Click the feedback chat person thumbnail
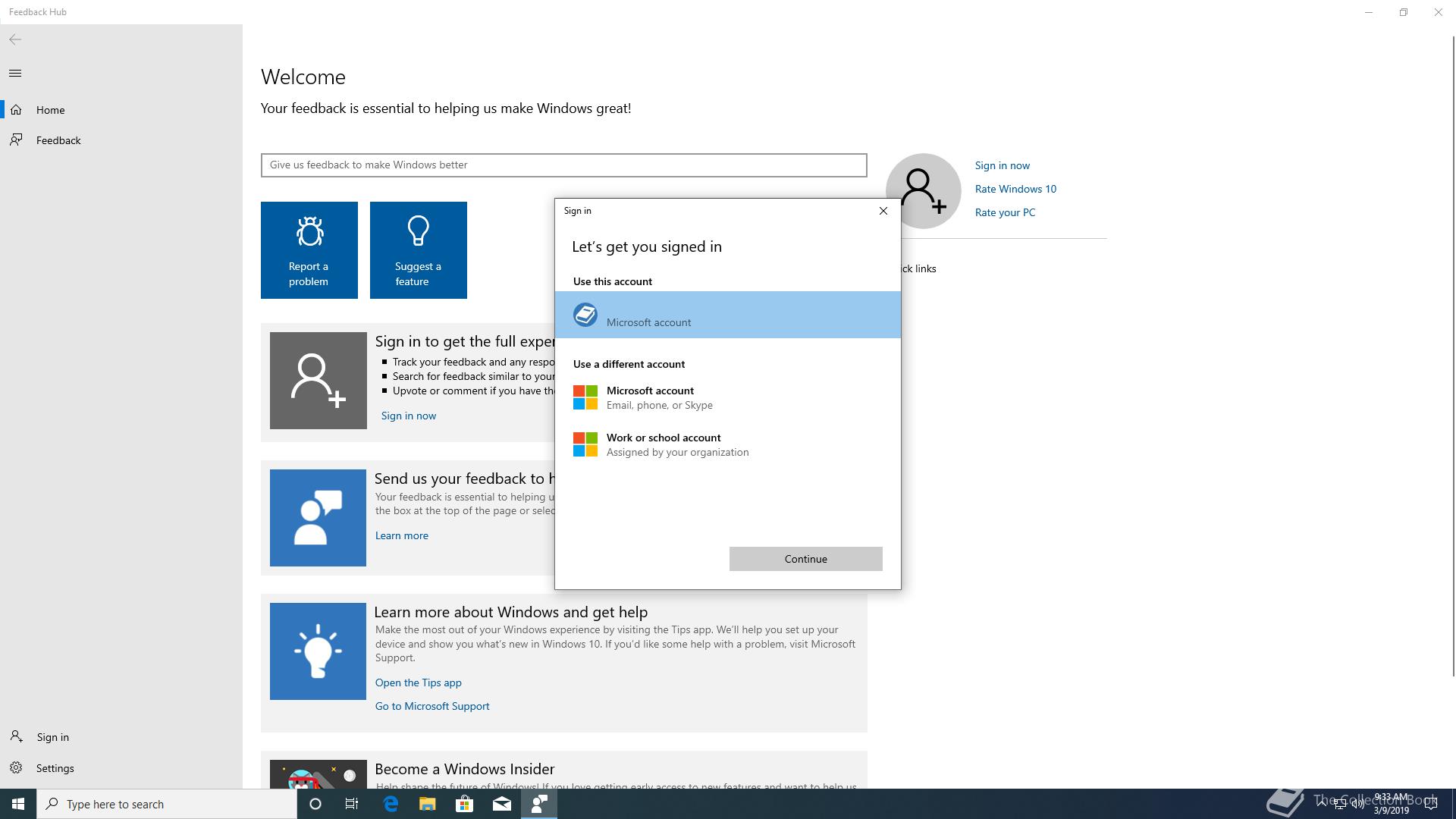The image size is (1456, 819). (318, 518)
